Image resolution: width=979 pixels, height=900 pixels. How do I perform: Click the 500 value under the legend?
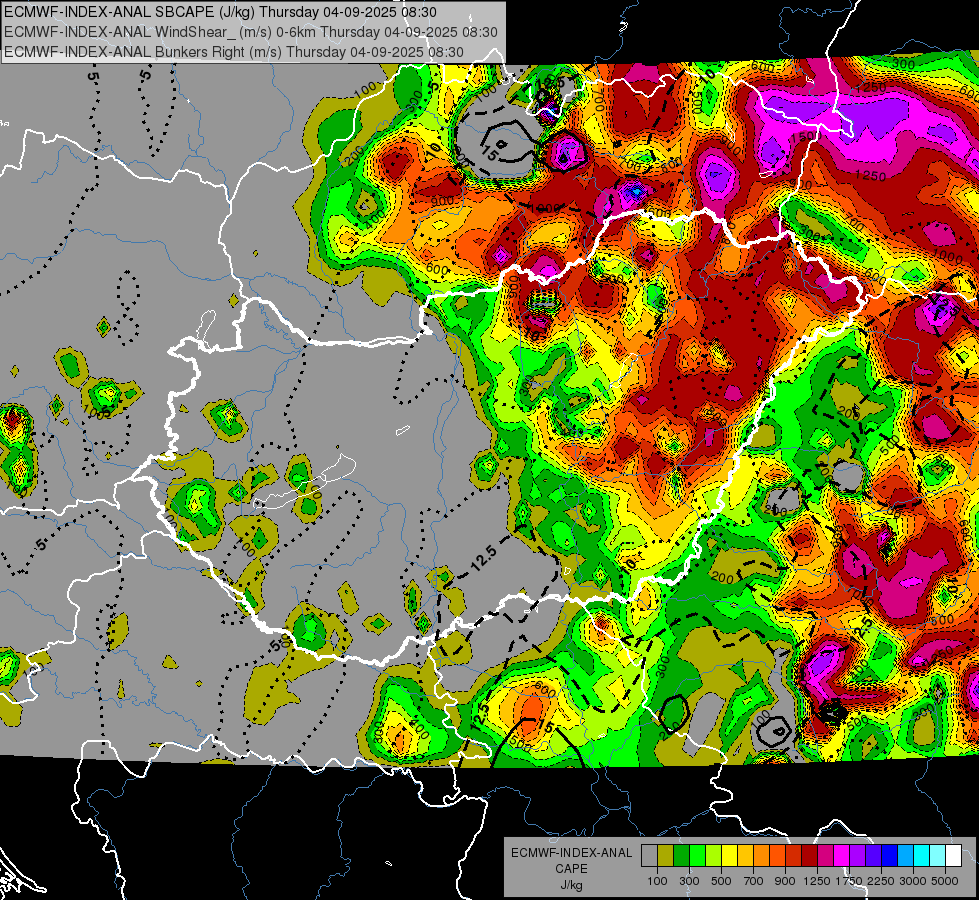[721, 881]
